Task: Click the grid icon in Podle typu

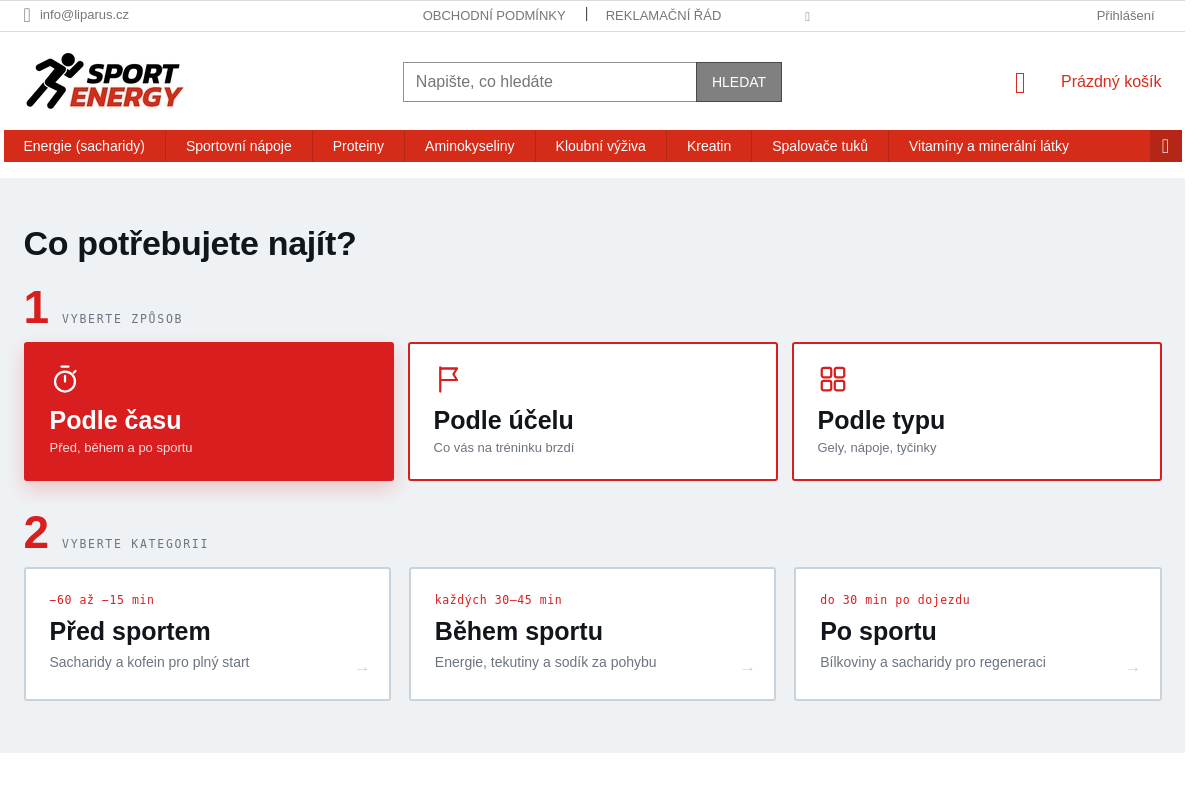Action: [x=833, y=379]
